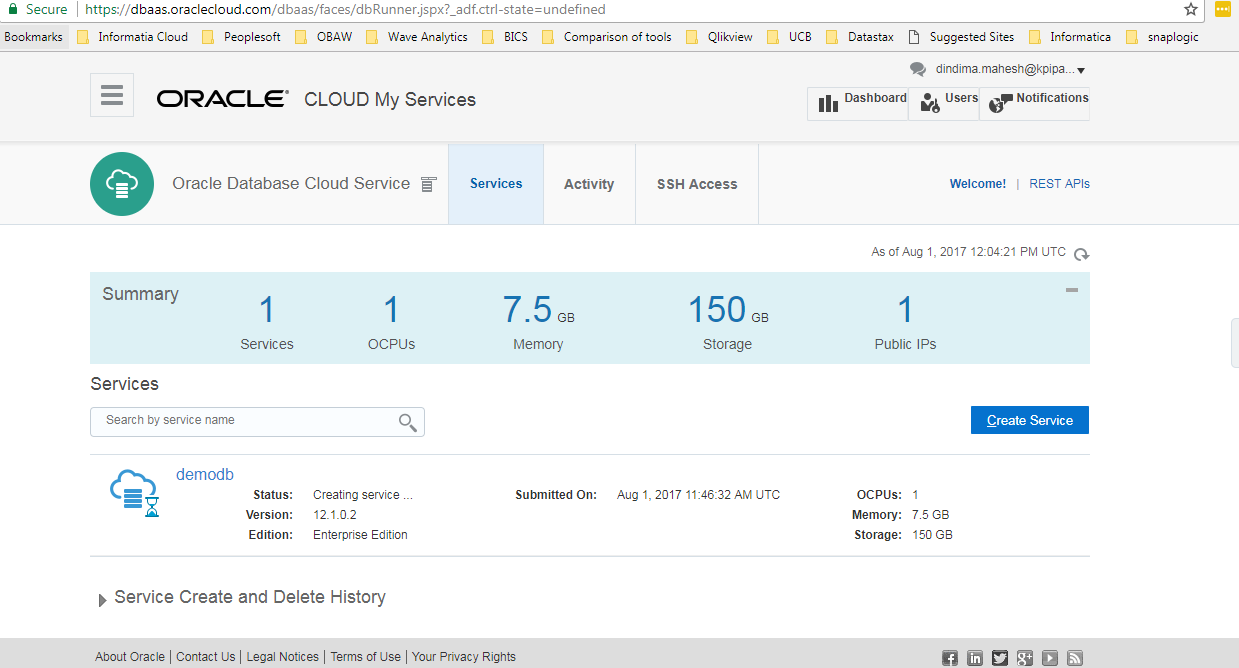
Task: Click the Search by service name field
Action: 245,421
